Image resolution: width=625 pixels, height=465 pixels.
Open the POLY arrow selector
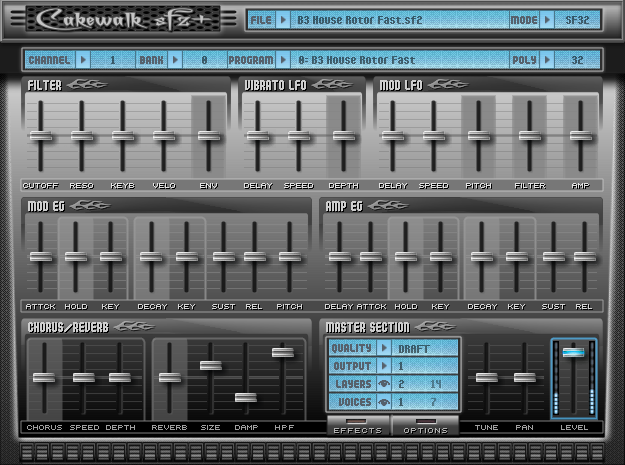coord(547,60)
